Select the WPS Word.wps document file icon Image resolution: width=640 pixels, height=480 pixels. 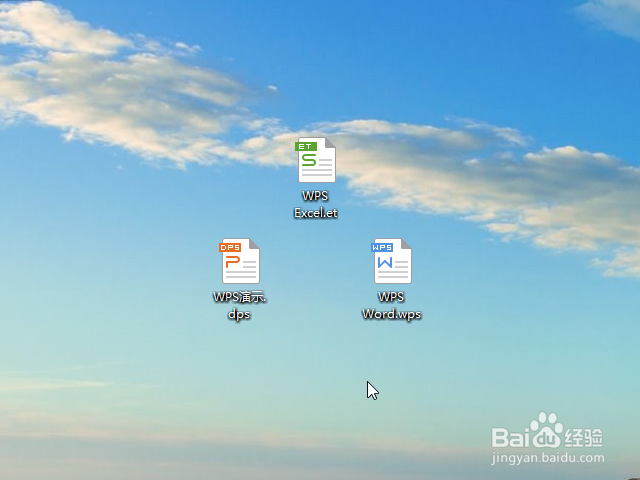click(x=392, y=261)
